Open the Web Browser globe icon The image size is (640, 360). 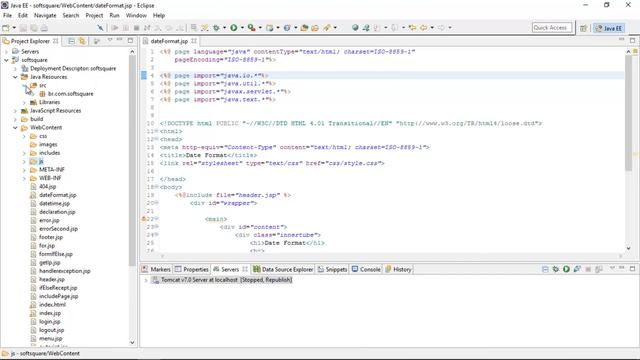(x=355, y=28)
